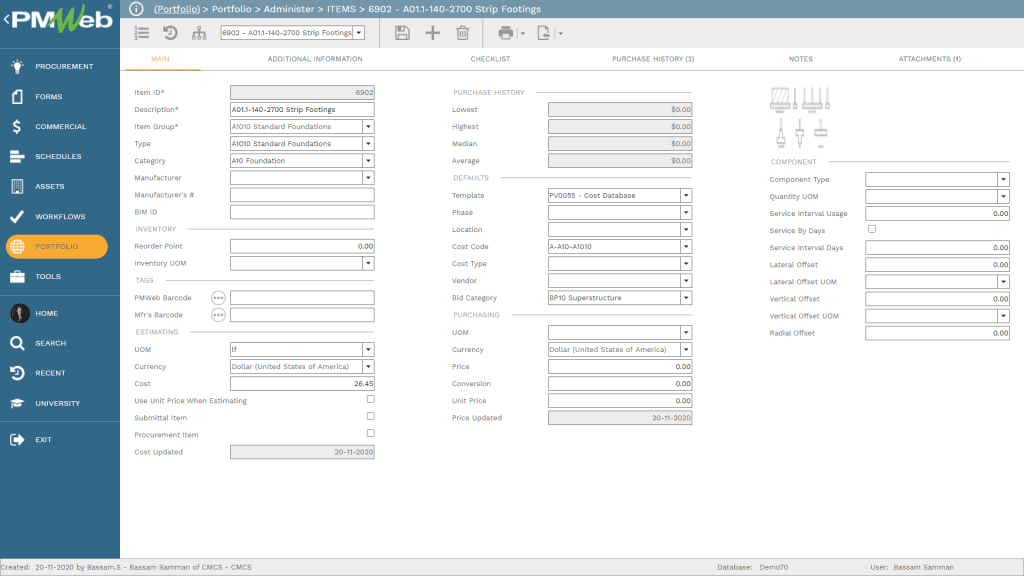Click the info icon beside the breadcrumb
1024x576 pixels.
(x=136, y=9)
